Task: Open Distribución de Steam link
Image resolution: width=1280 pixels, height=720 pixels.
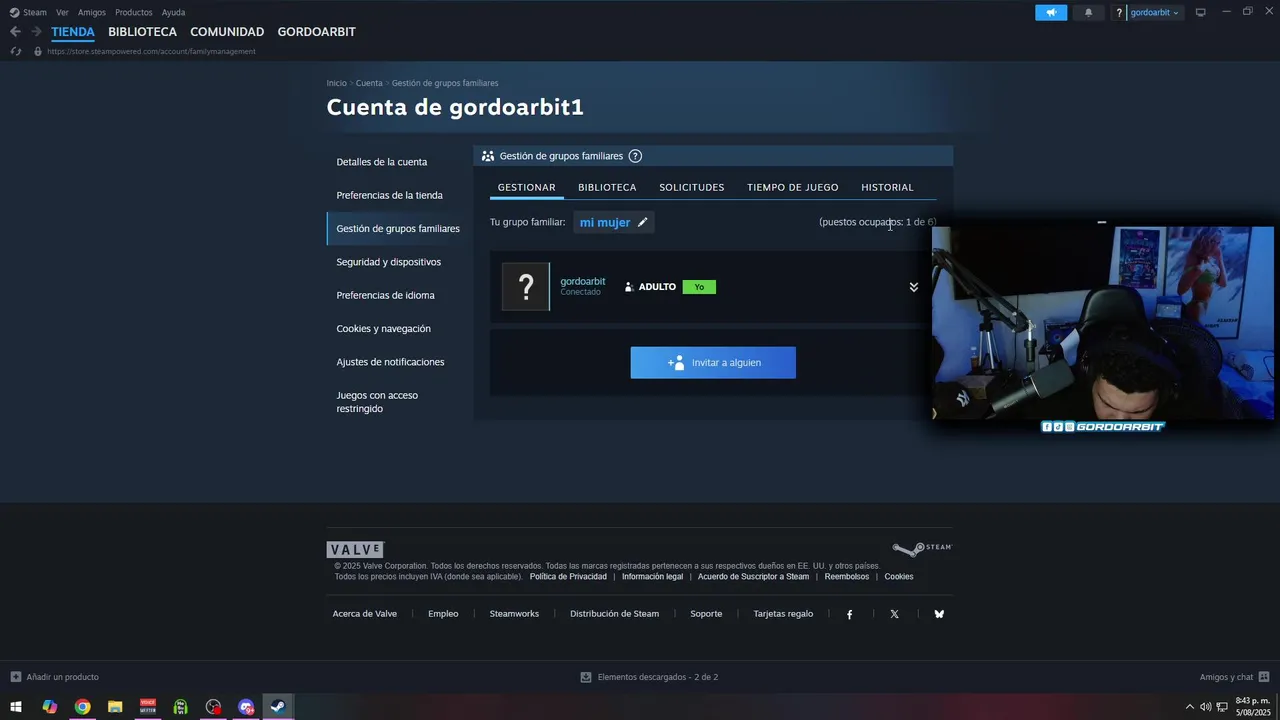Action: click(x=614, y=614)
